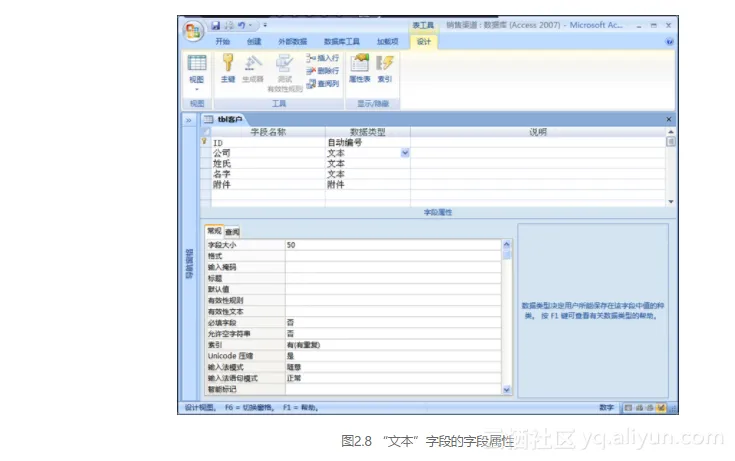The image size is (735, 461).
Task: Click 插入行 (Insert Rows)
Action: coord(322,58)
